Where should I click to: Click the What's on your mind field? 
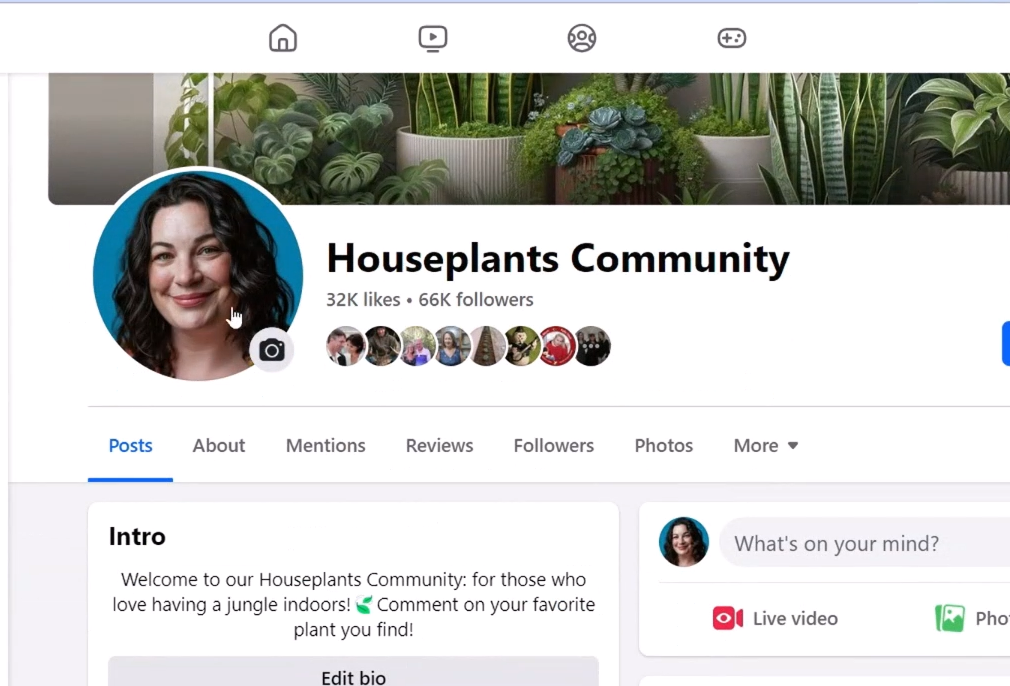pos(864,543)
